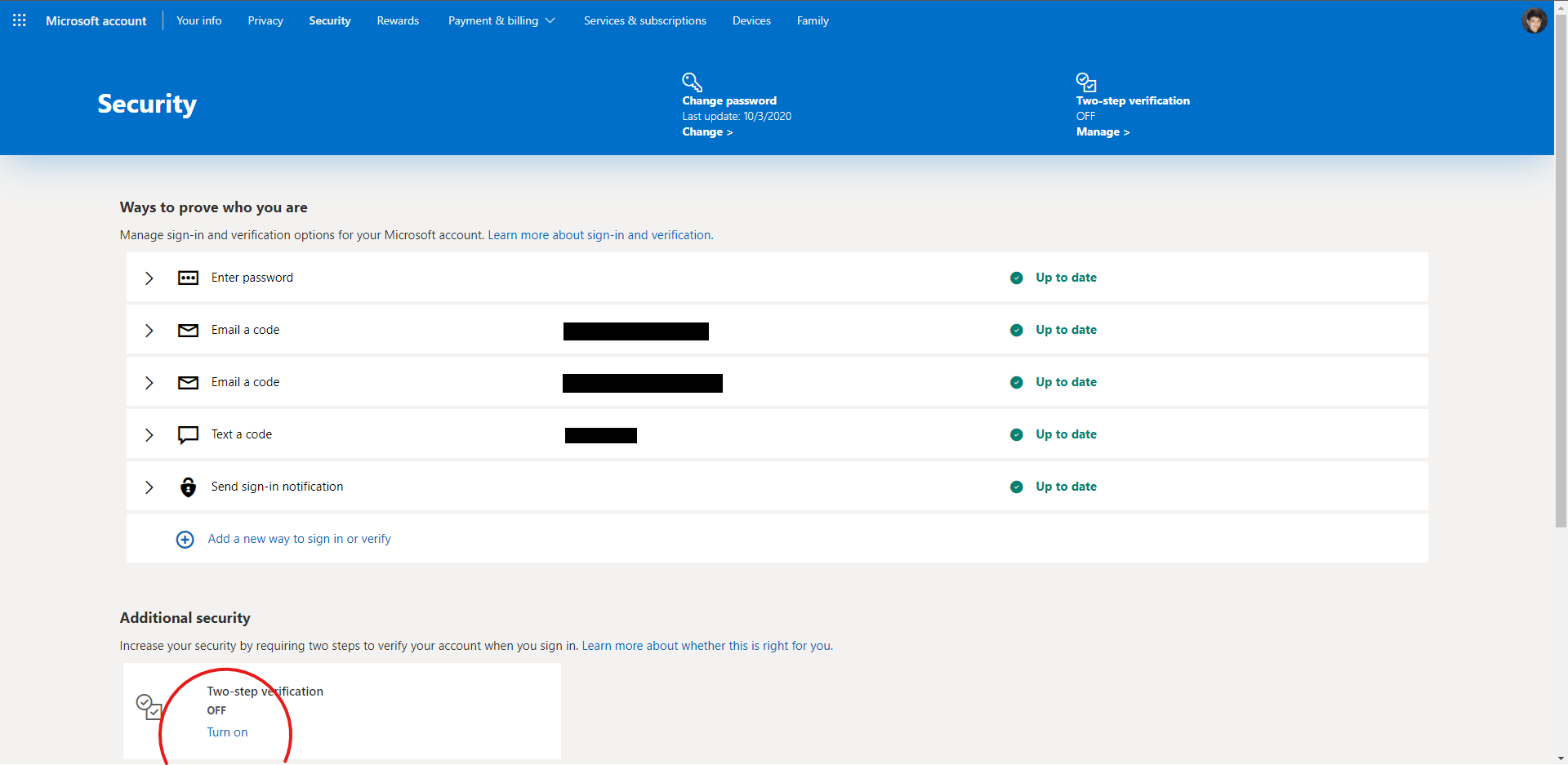
Task: Click the green check for Enter password
Action: click(x=1017, y=278)
